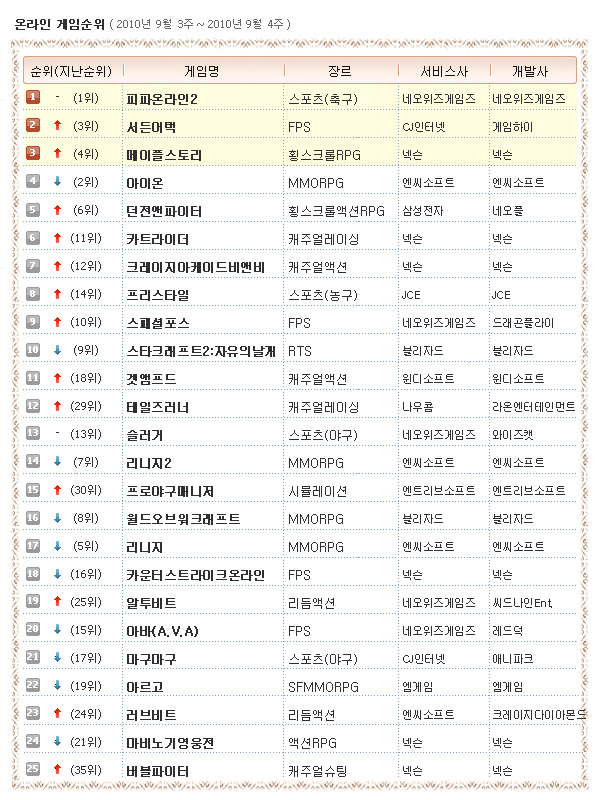
Task: Open the 카운터스트라이크온라인 game entry
Action: (x=196, y=575)
